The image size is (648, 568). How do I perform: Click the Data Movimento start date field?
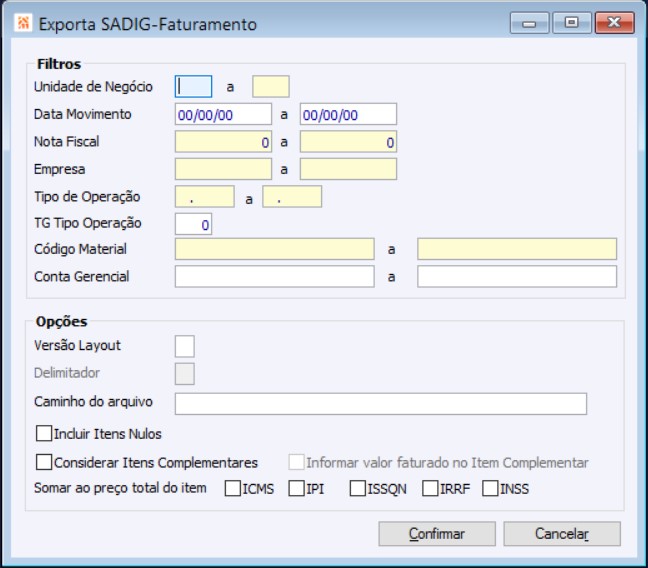(223, 114)
